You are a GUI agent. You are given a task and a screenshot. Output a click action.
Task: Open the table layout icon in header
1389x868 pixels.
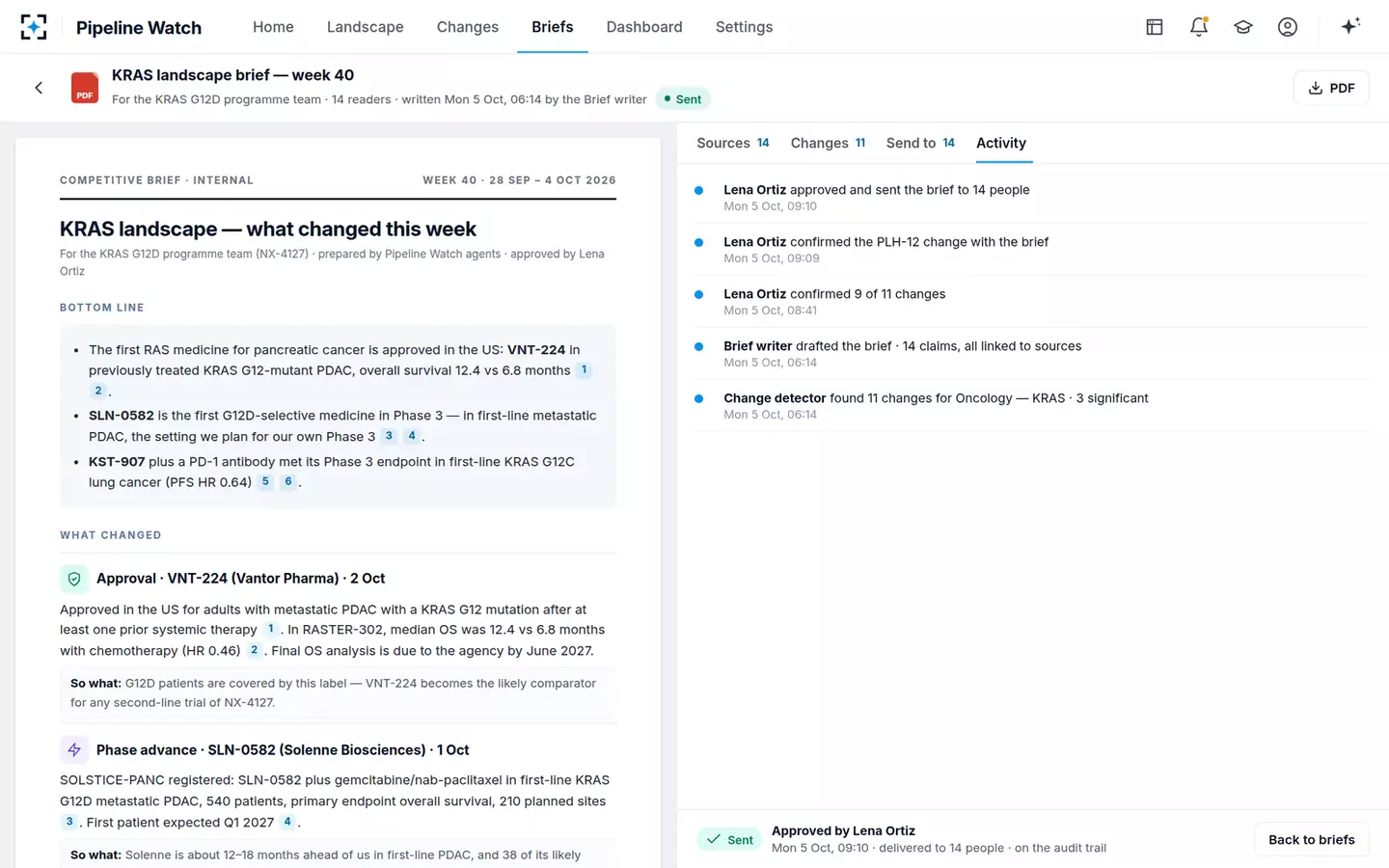[x=1155, y=27]
